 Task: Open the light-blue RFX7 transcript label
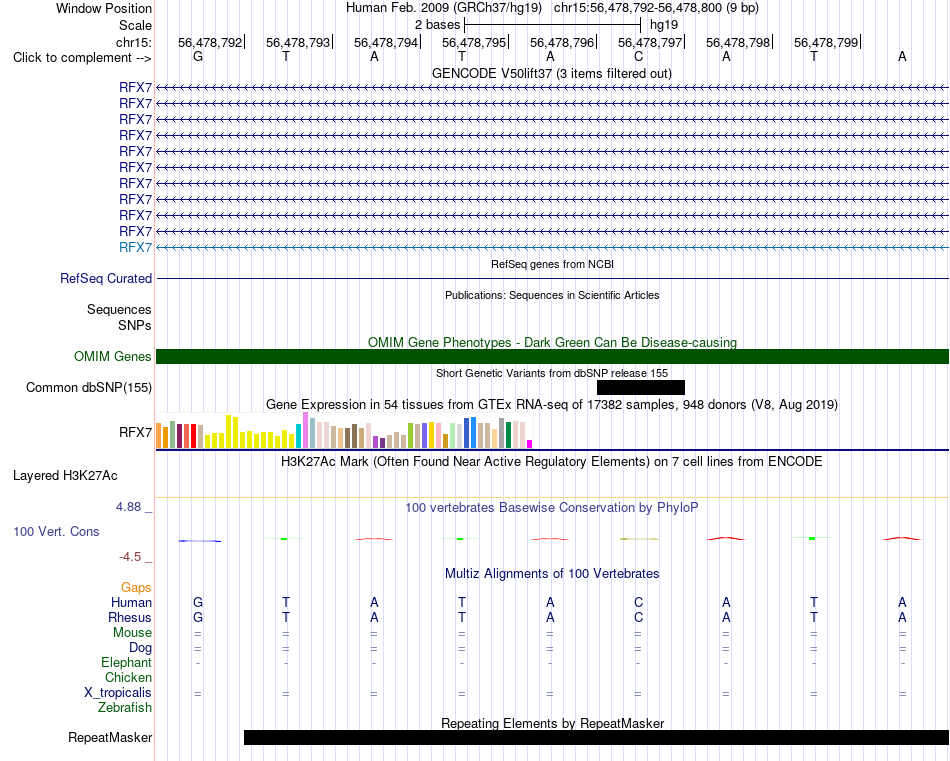tap(135, 247)
